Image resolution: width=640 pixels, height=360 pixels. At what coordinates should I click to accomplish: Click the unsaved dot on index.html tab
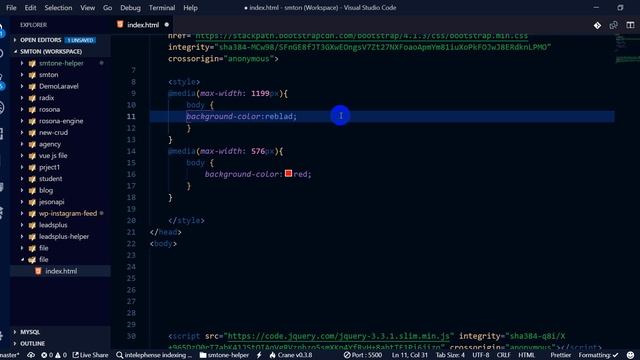point(167,25)
